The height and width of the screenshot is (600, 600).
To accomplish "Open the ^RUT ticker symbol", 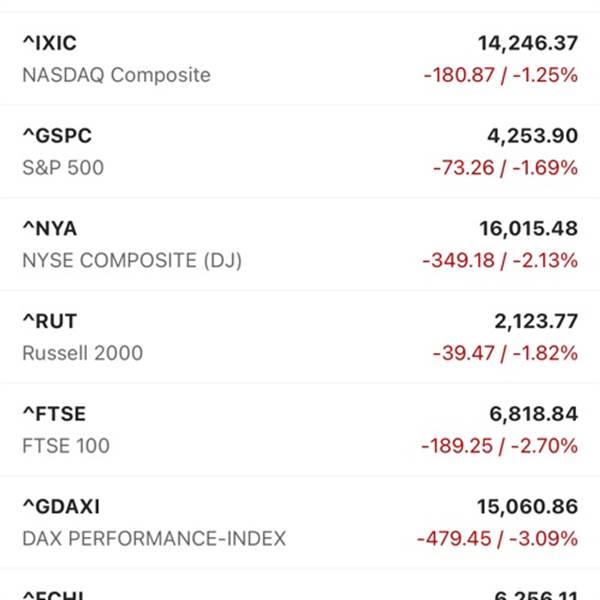I will pos(49,321).
